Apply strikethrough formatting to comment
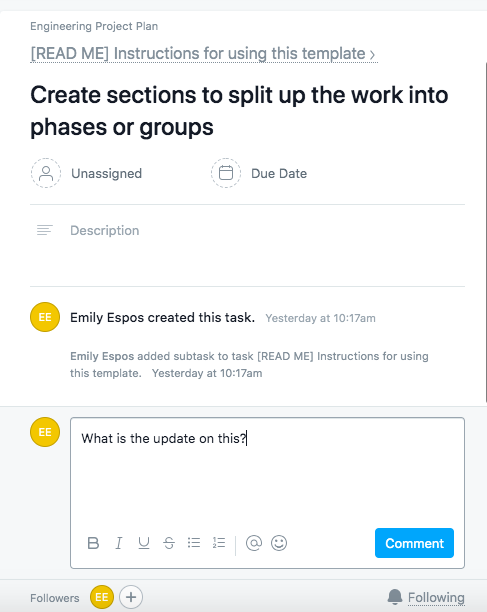This screenshot has height=612, width=487. 169,543
